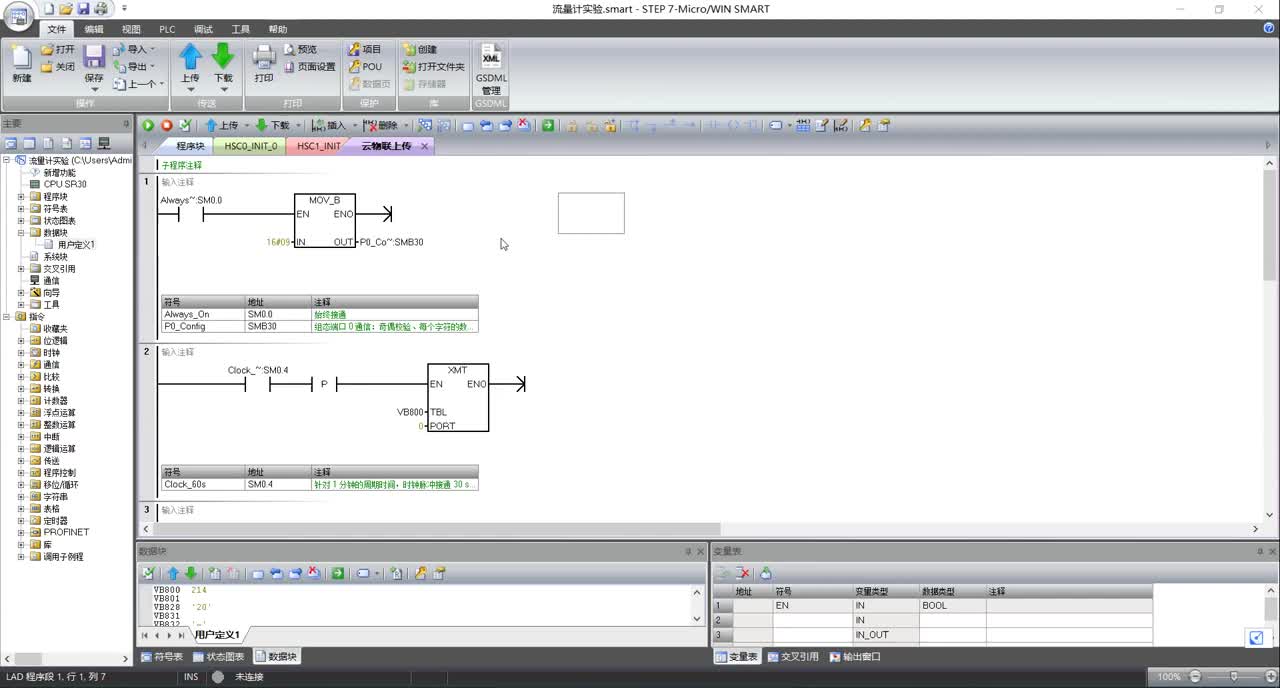Screen dimensions: 1280x688
Task: Click 上传 in the editor toolbar
Action: point(221,125)
